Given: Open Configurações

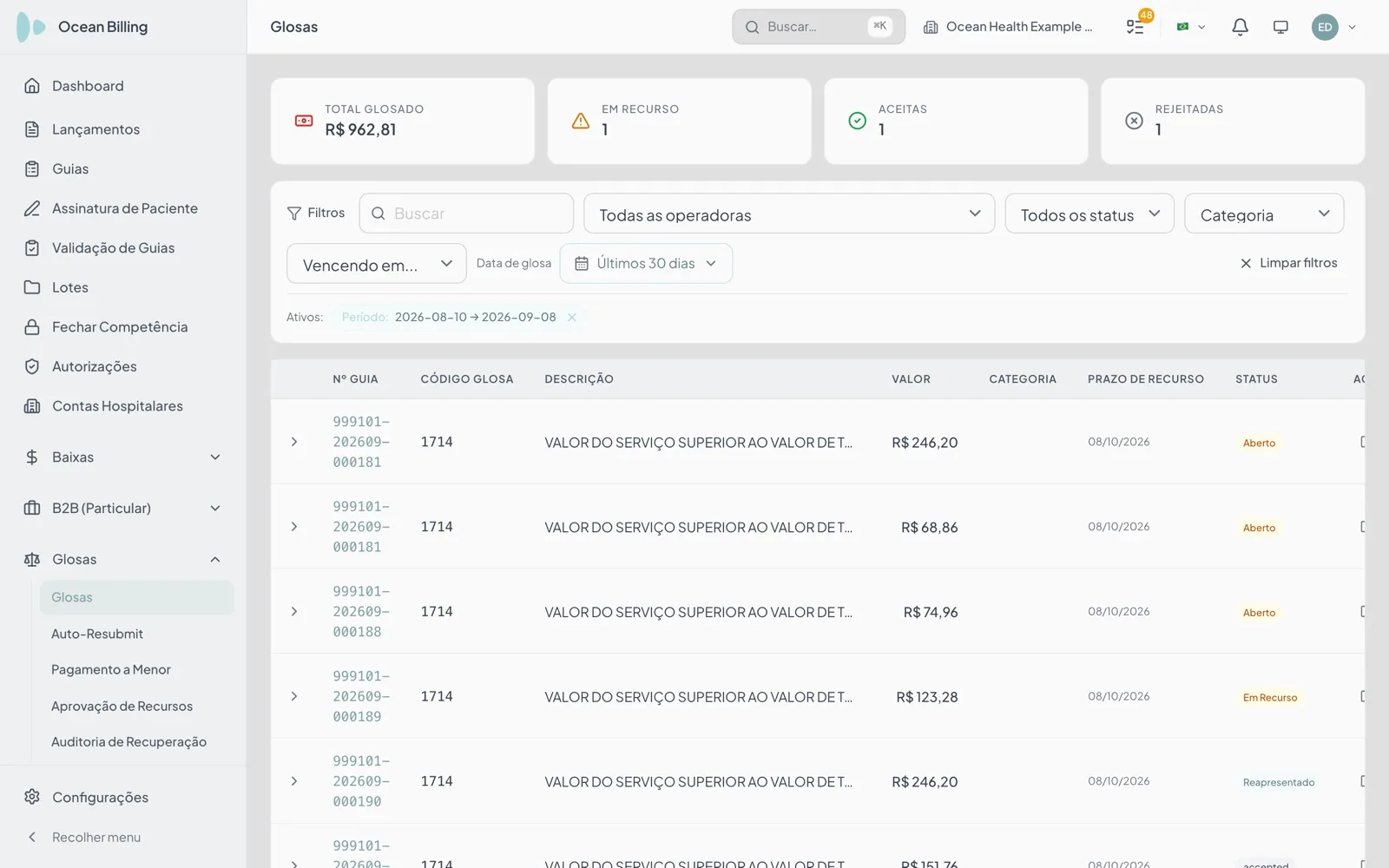Looking at the screenshot, I should 123,797.
